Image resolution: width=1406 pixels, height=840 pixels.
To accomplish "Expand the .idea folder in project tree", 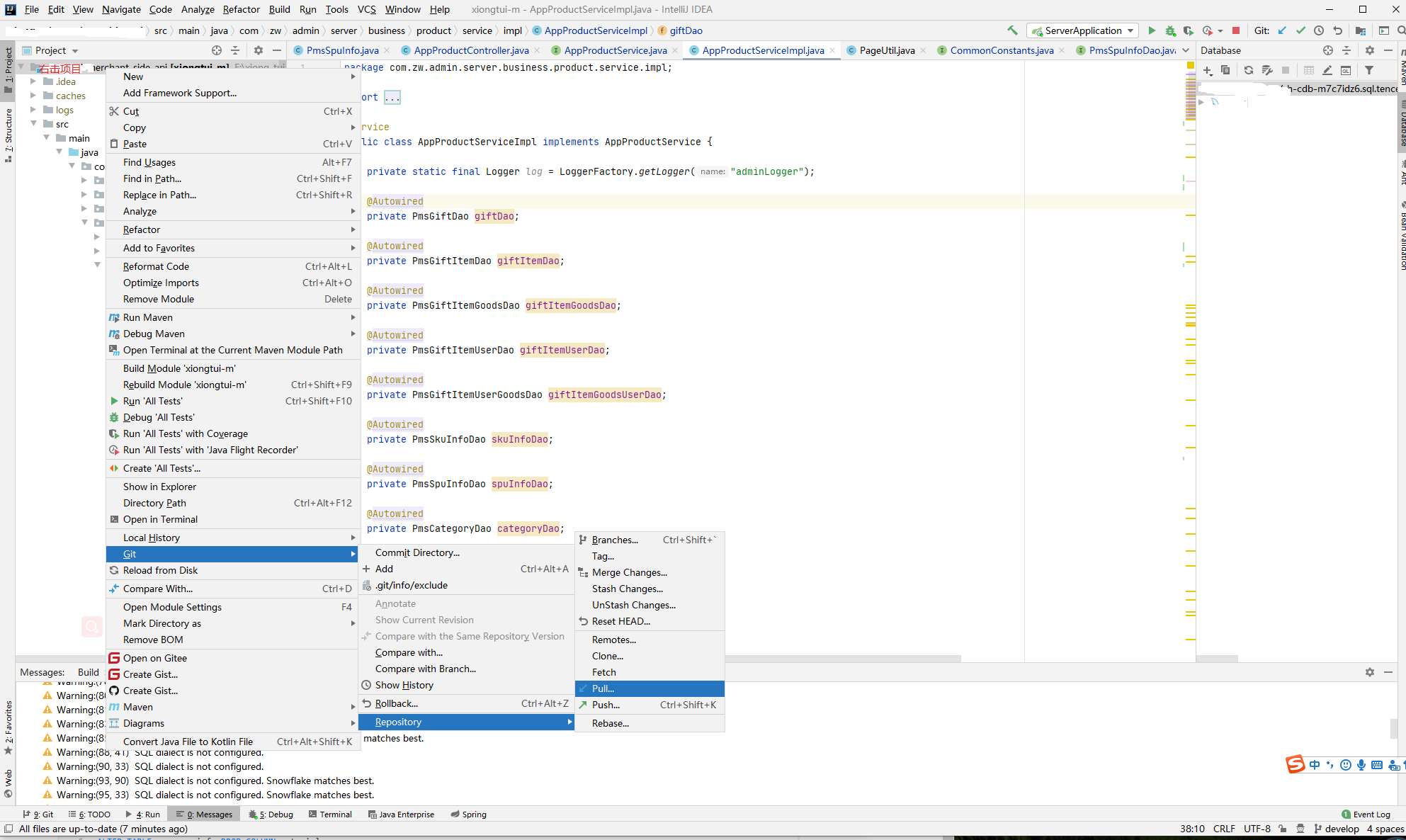I will (33, 81).
